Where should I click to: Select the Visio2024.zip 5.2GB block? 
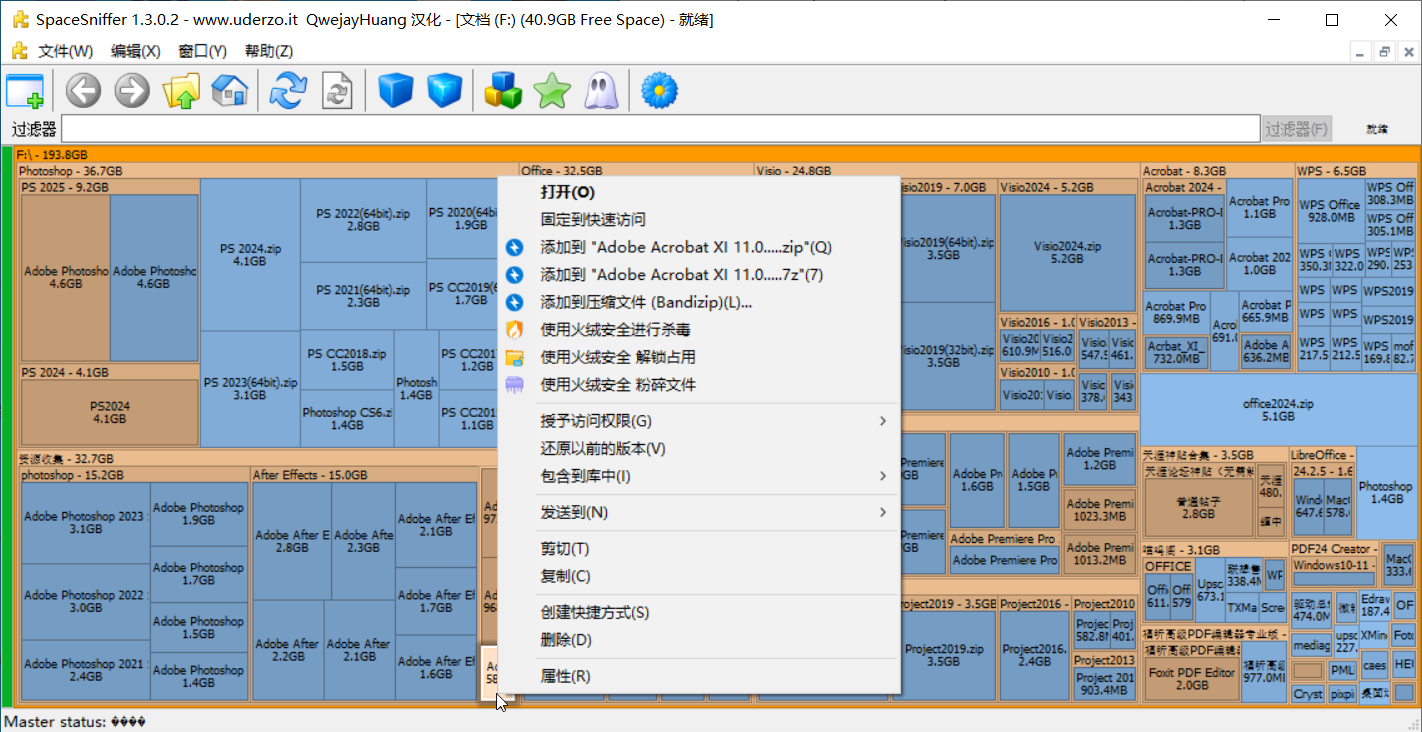pyautogui.click(x=1067, y=252)
